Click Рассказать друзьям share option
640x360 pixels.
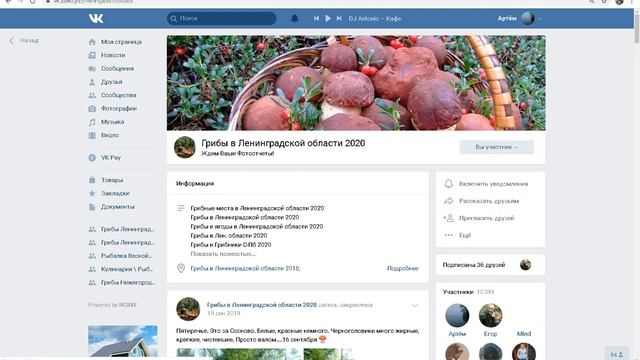pyautogui.click(x=489, y=201)
